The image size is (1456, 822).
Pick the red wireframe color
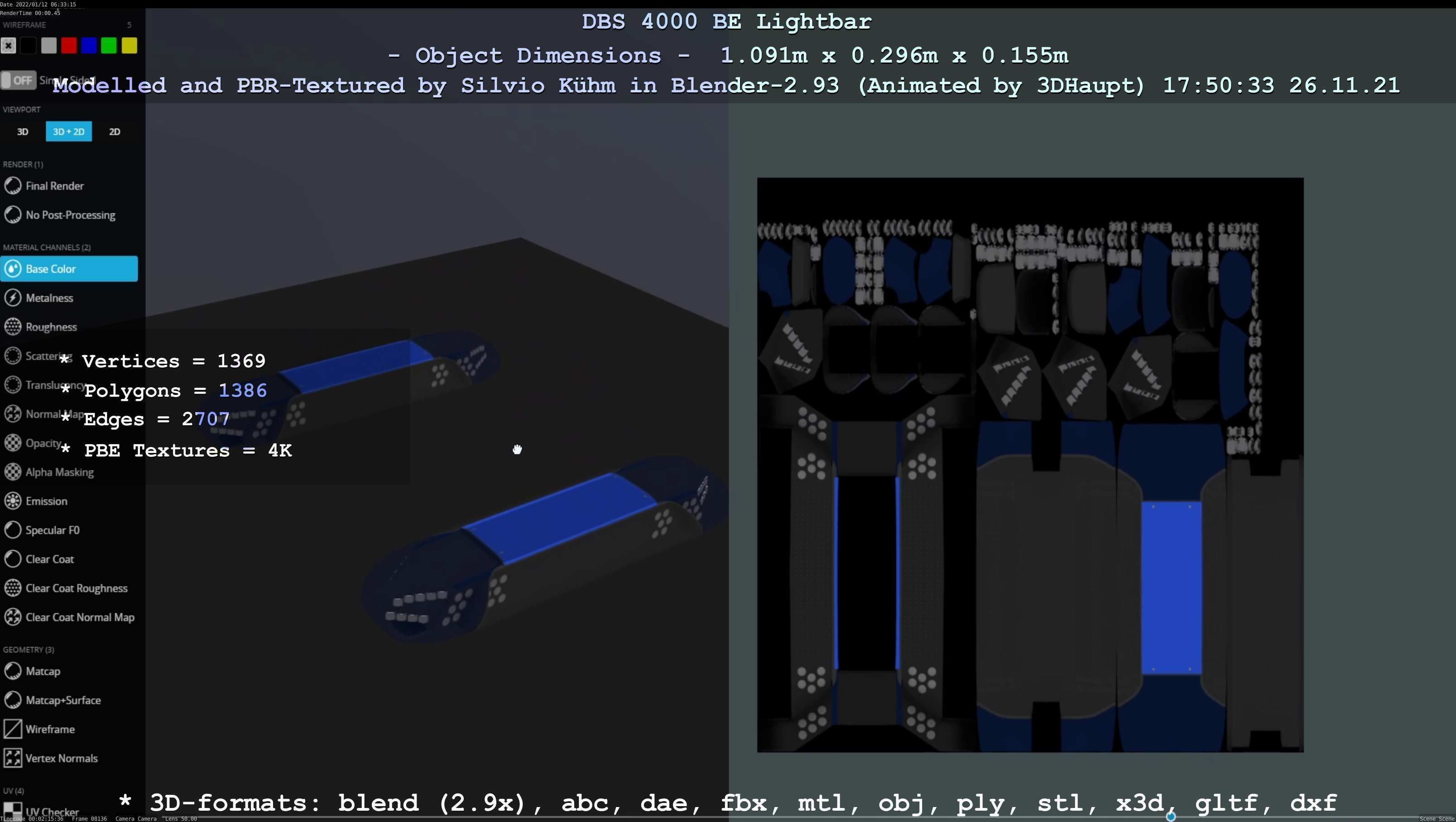[69, 45]
